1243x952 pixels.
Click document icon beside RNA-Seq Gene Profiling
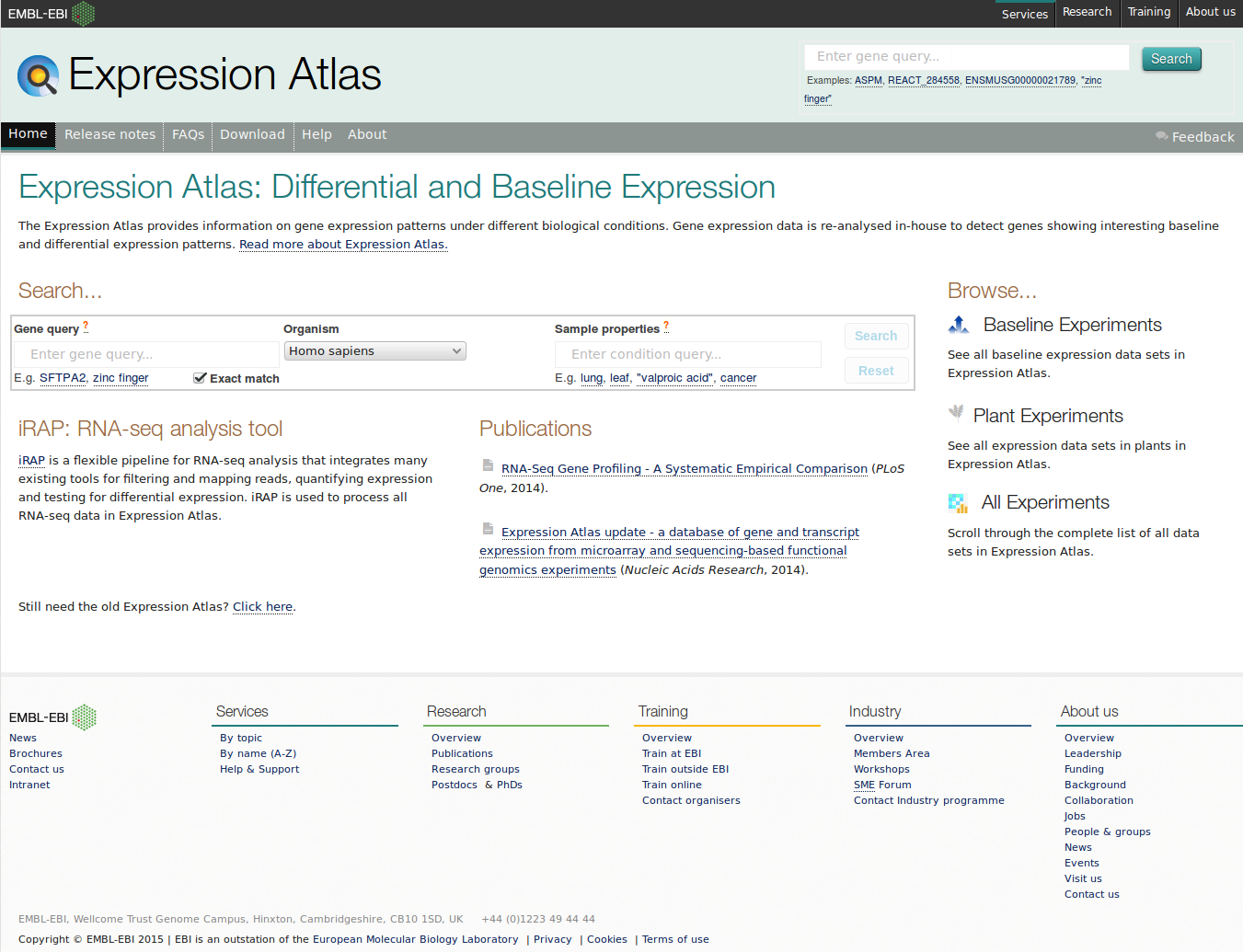click(488, 465)
